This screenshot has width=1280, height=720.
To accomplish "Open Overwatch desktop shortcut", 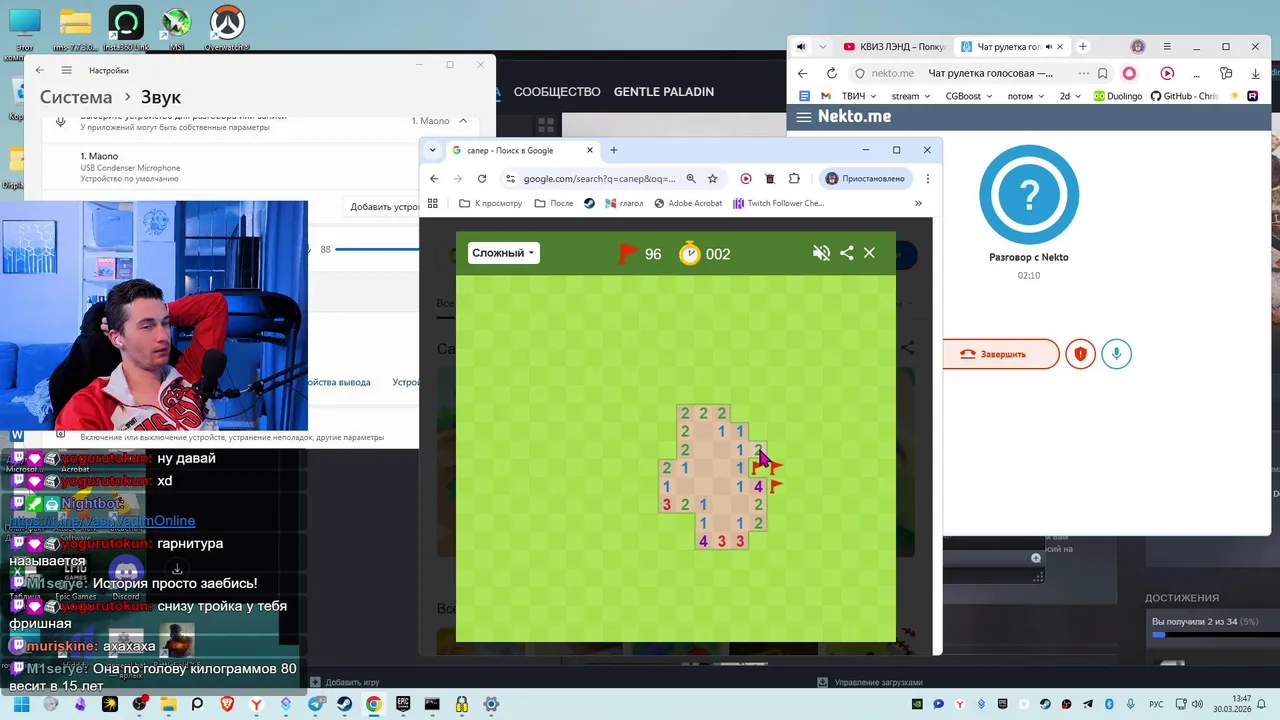I will pyautogui.click(x=228, y=28).
